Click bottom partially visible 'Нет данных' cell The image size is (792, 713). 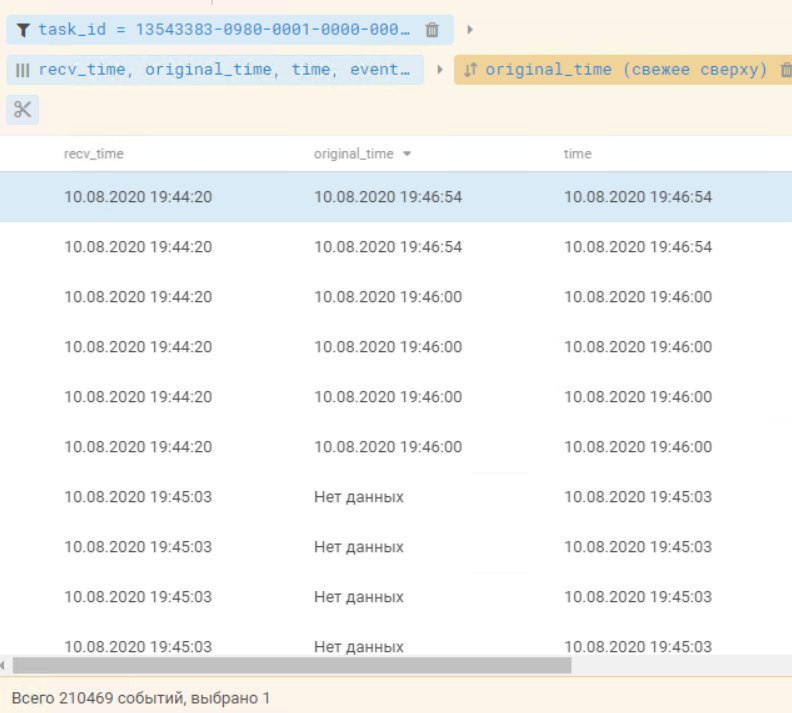[359, 647]
